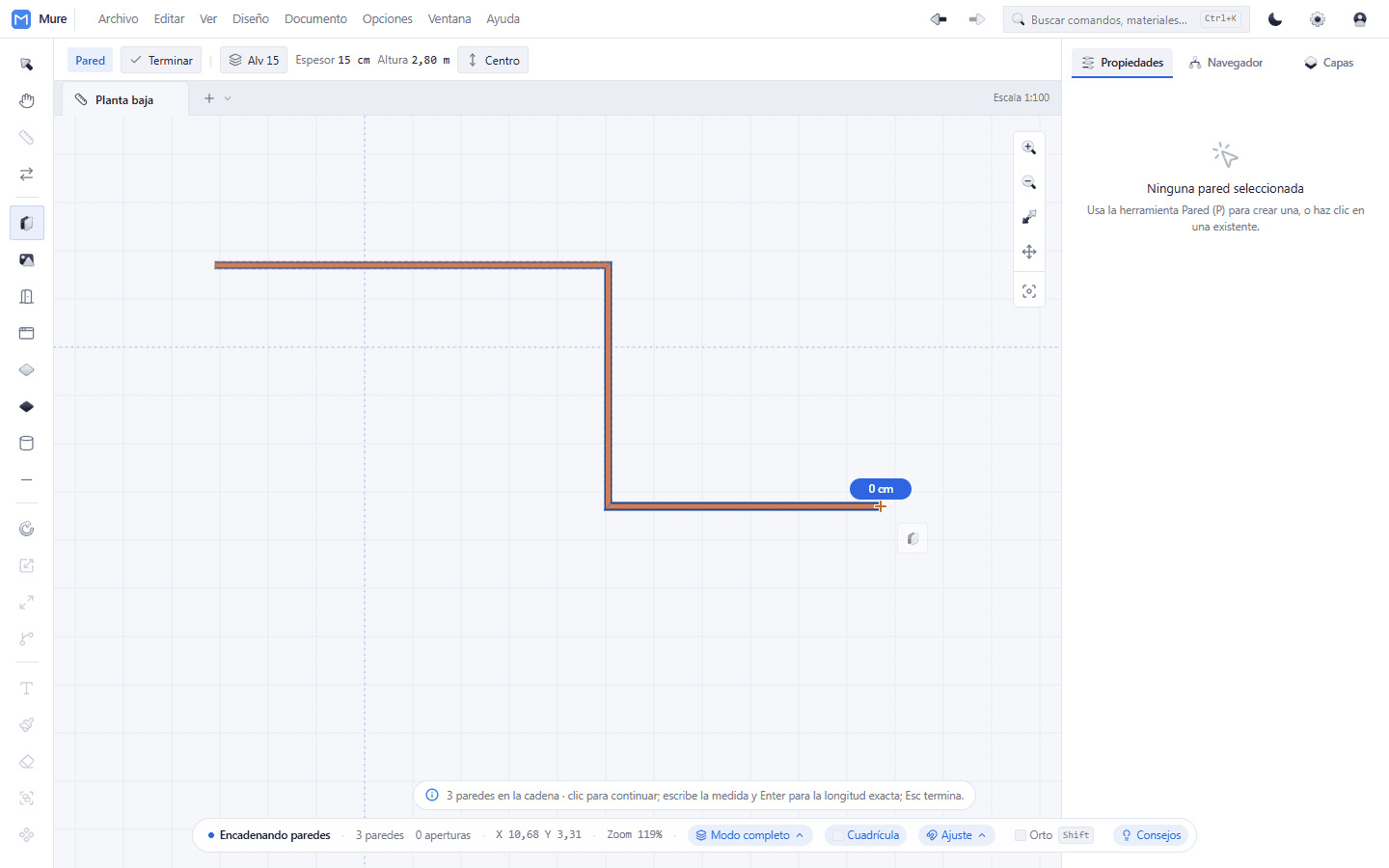The image size is (1389, 868).
Task: Open the settings gear icon
Action: 1318,19
